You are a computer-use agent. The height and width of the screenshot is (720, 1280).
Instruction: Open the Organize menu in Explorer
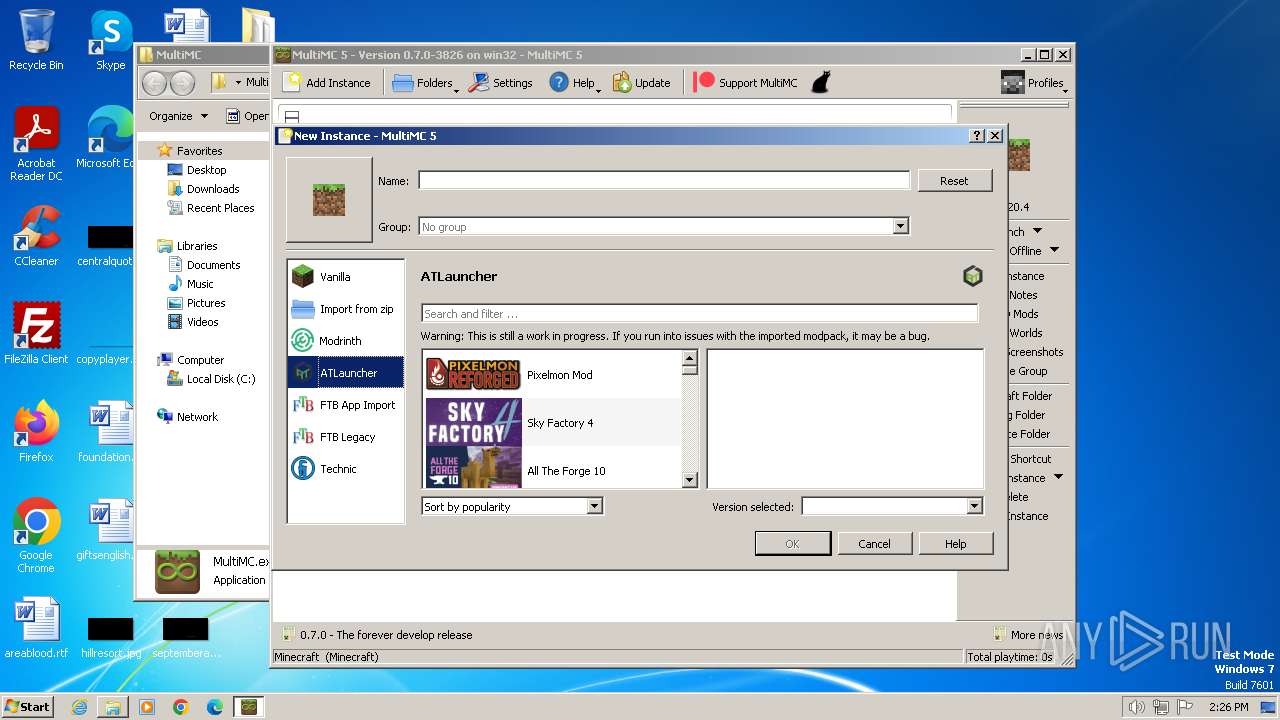pyautogui.click(x=178, y=116)
